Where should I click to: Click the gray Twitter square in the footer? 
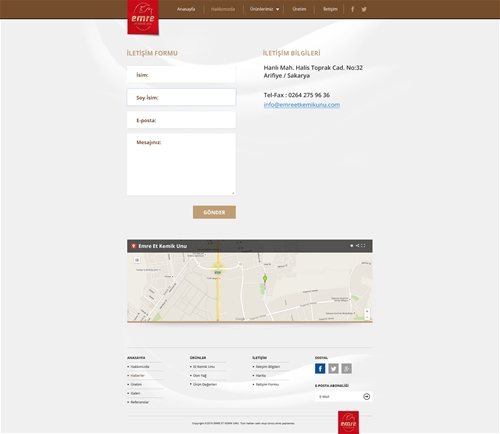point(333,368)
